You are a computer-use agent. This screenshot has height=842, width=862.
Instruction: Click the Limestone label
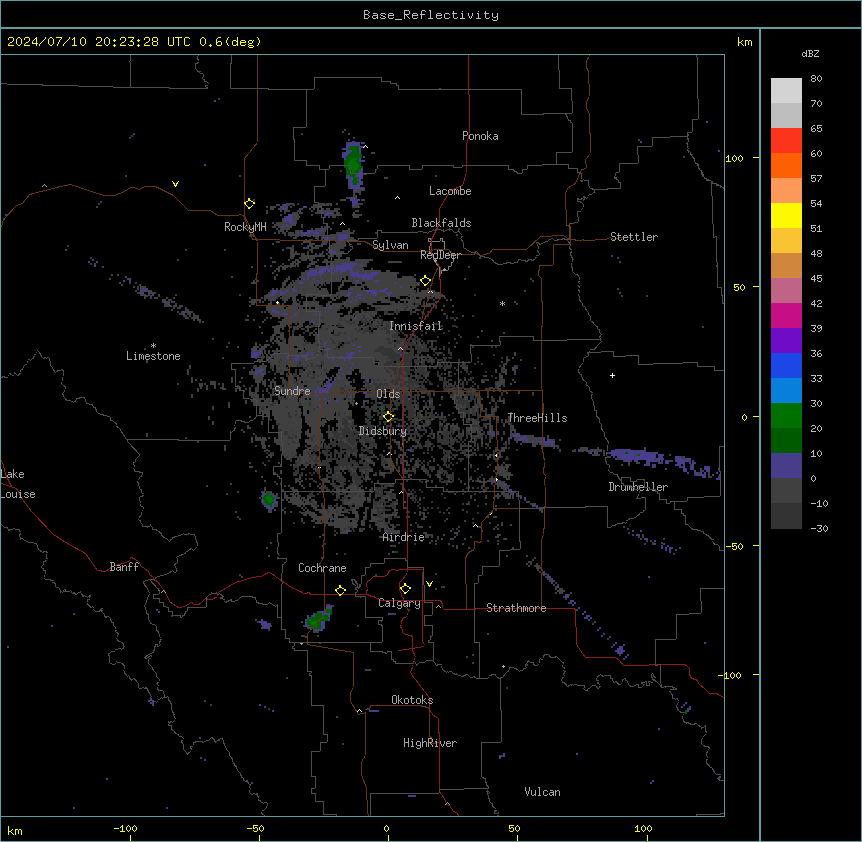(x=153, y=356)
